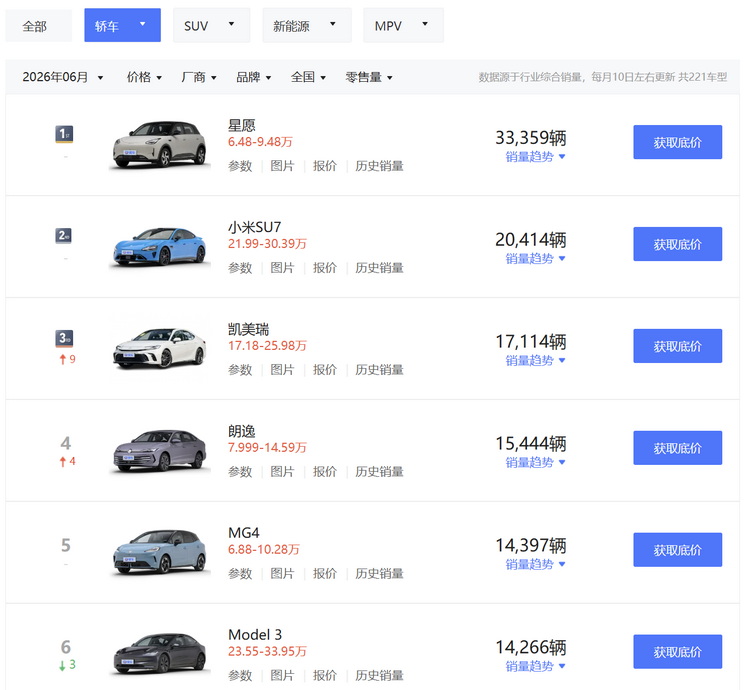
Task: Open the 星愿 car thumbnail
Action: (x=160, y=144)
